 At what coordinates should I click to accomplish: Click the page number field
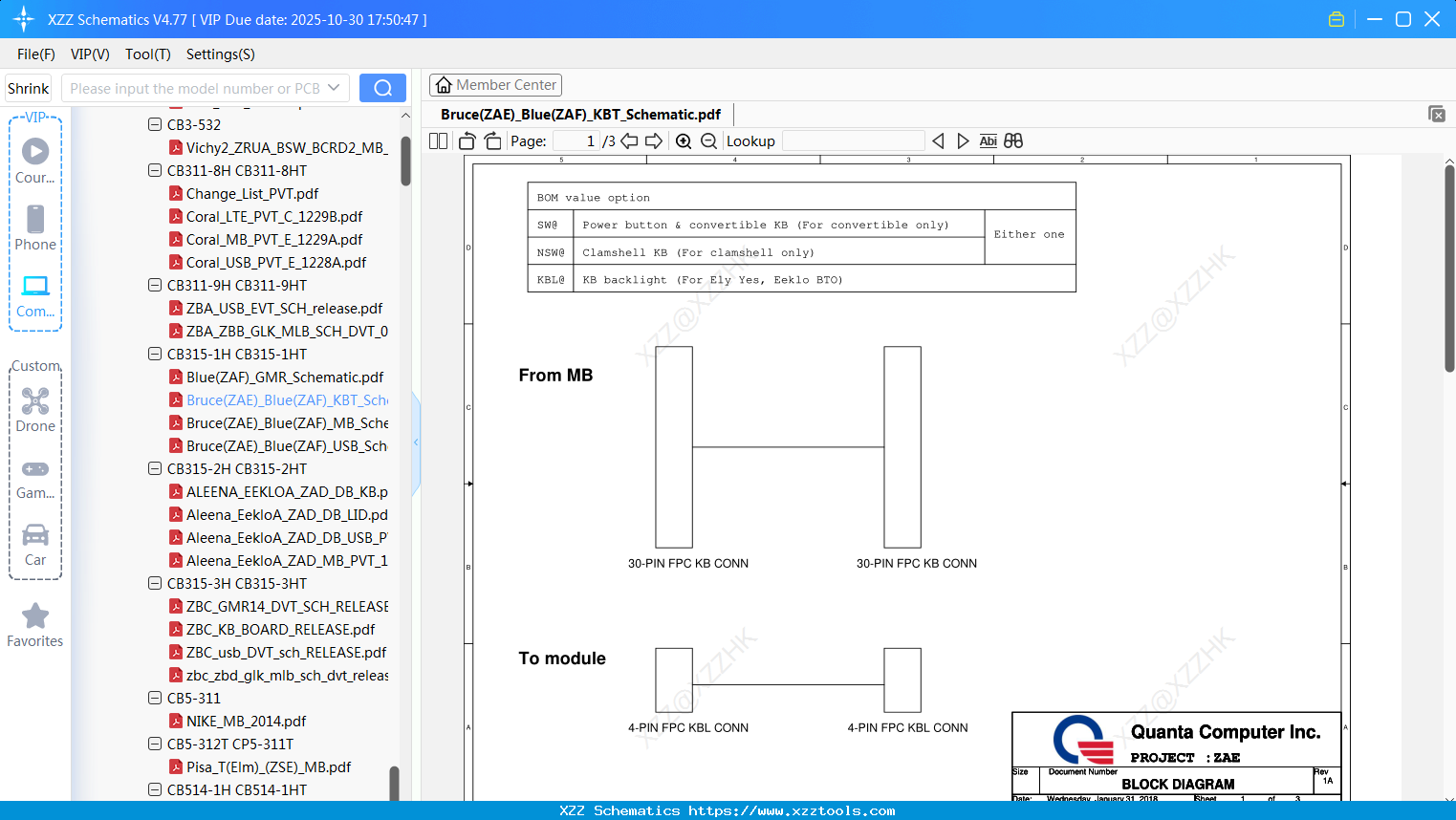(576, 141)
